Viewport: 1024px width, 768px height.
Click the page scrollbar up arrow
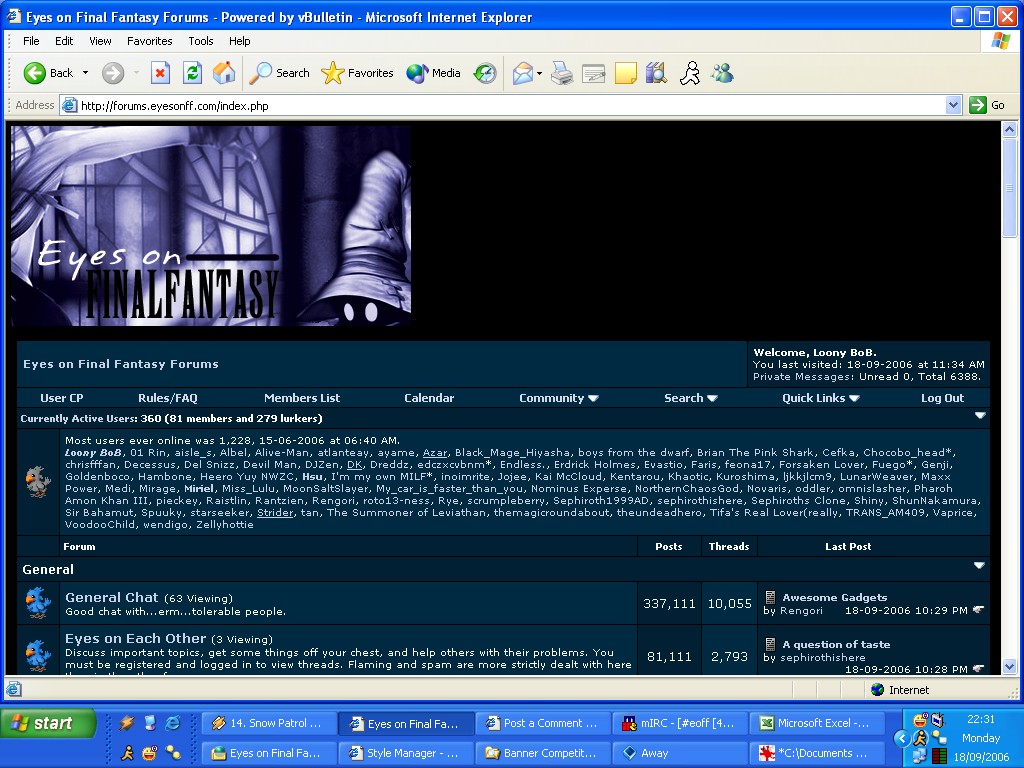(1010, 129)
